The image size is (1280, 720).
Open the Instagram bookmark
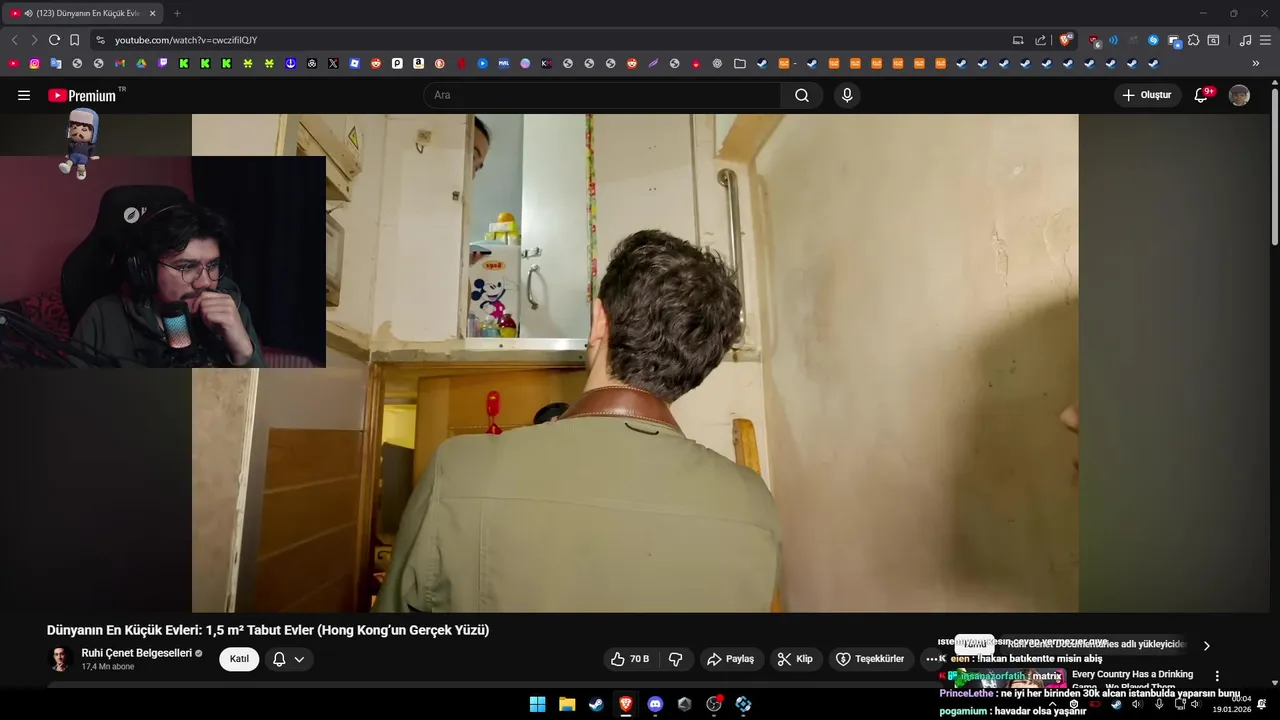(34, 63)
